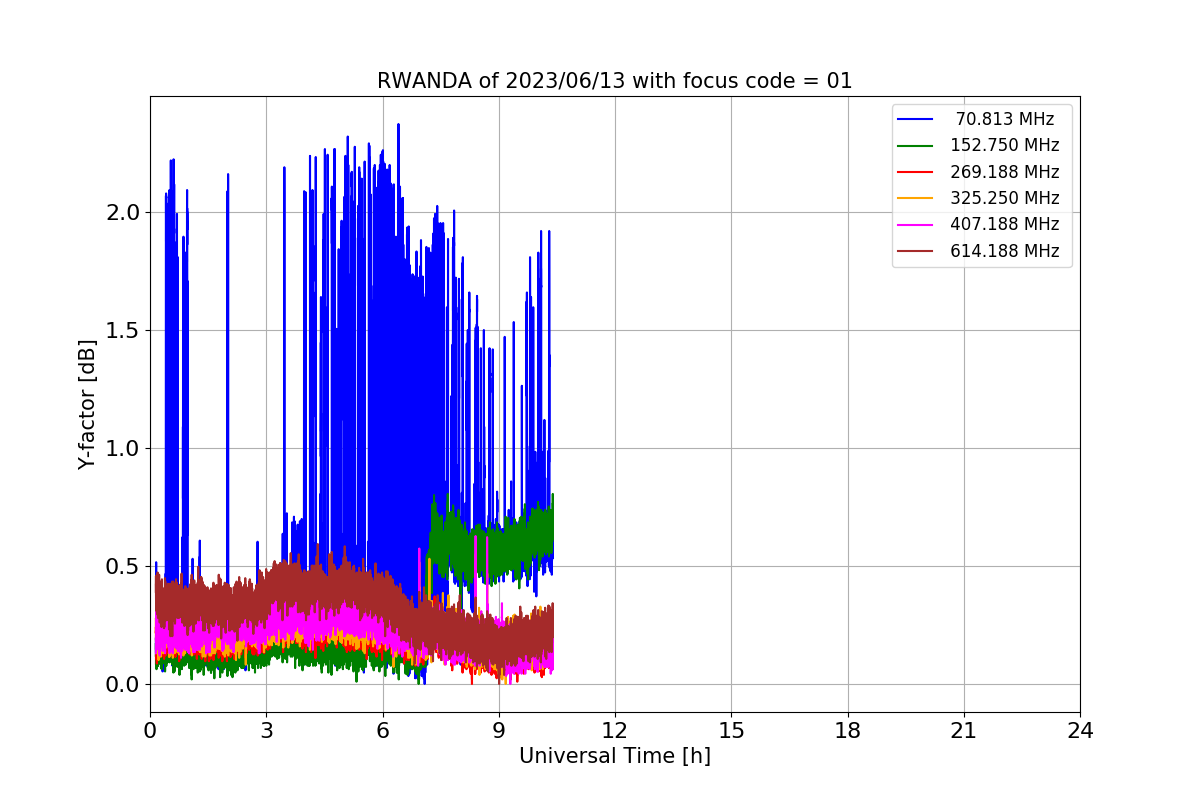Click the orange line sample in legend
The height and width of the screenshot is (800, 1200).
point(915,198)
